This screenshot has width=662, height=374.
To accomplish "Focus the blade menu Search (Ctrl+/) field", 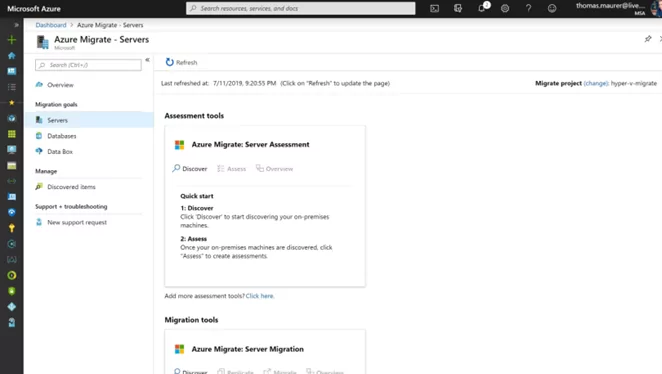I will coord(88,65).
